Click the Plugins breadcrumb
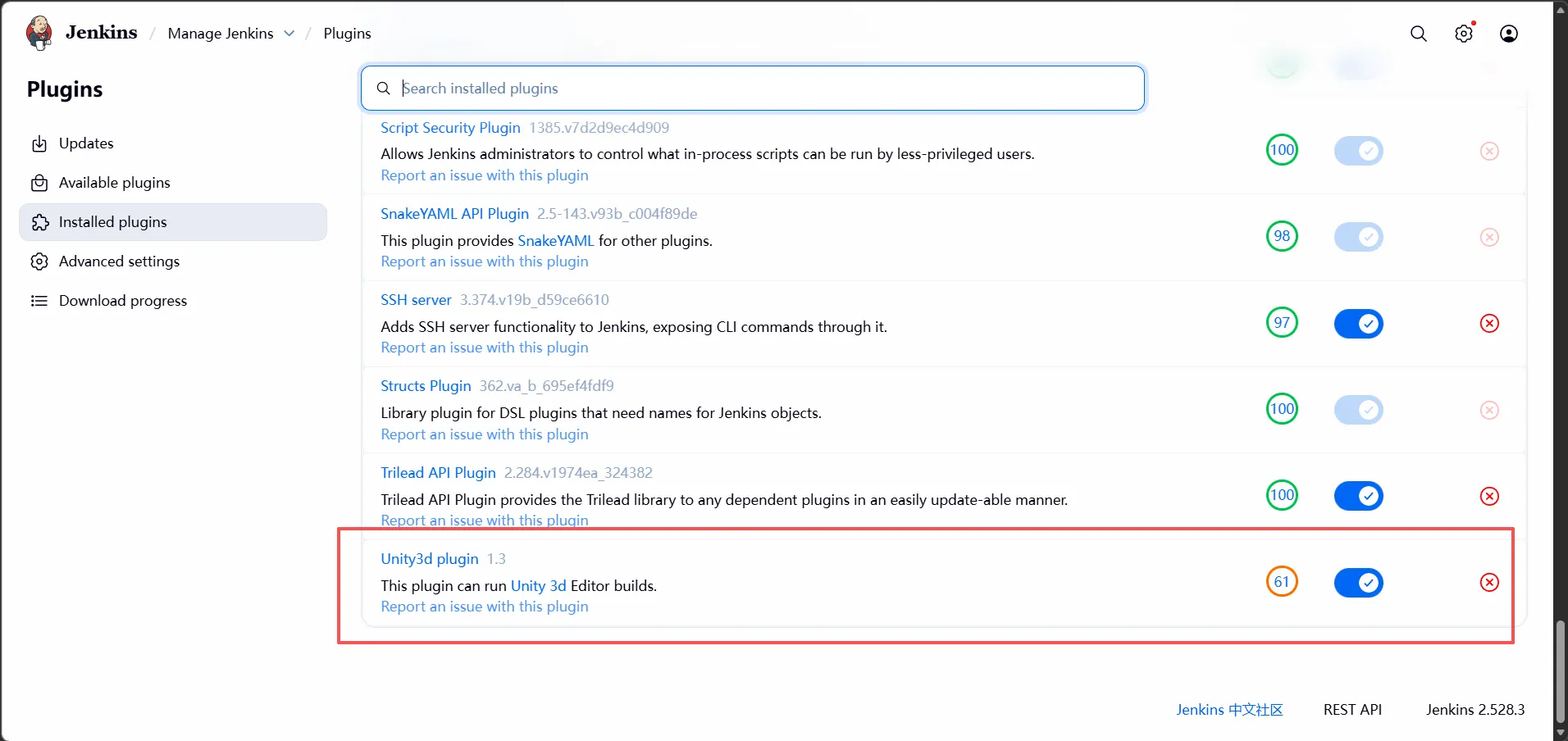The width and height of the screenshot is (1568, 741). (347, 34)
